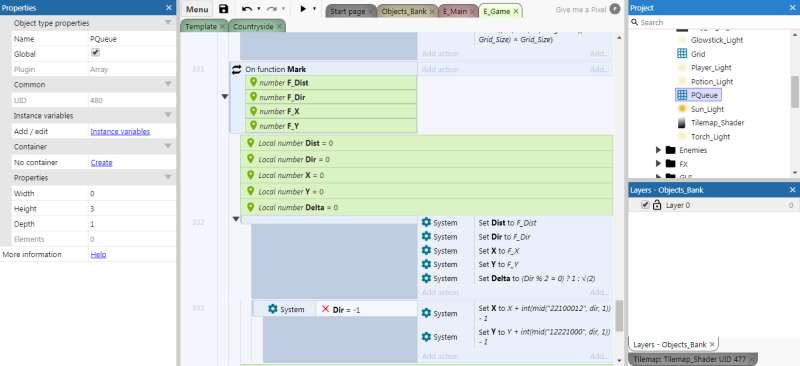Select Glowstick_Light in Project tree
800x366 pixels.
tap(717, 40)
